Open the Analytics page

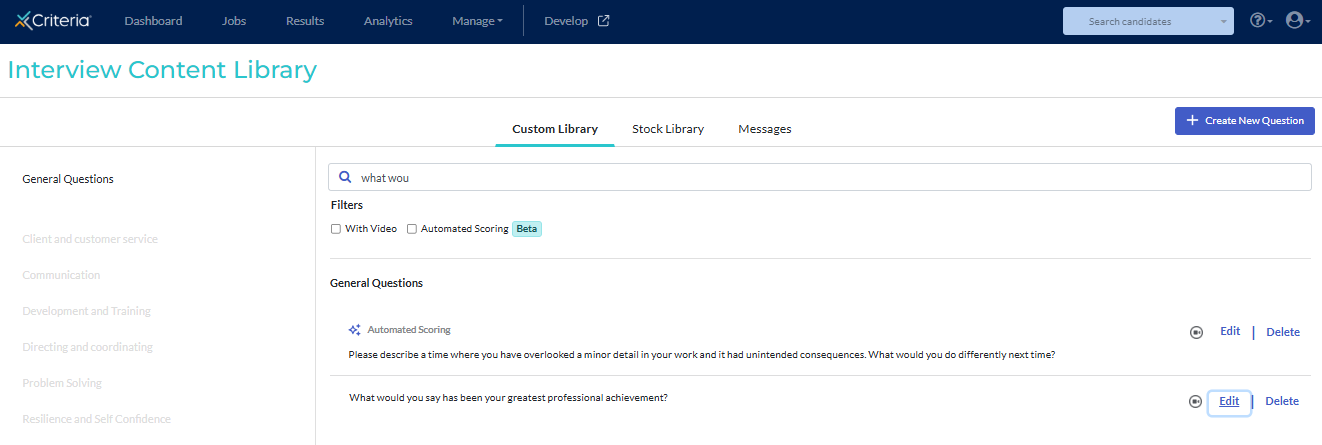(388, 21)
